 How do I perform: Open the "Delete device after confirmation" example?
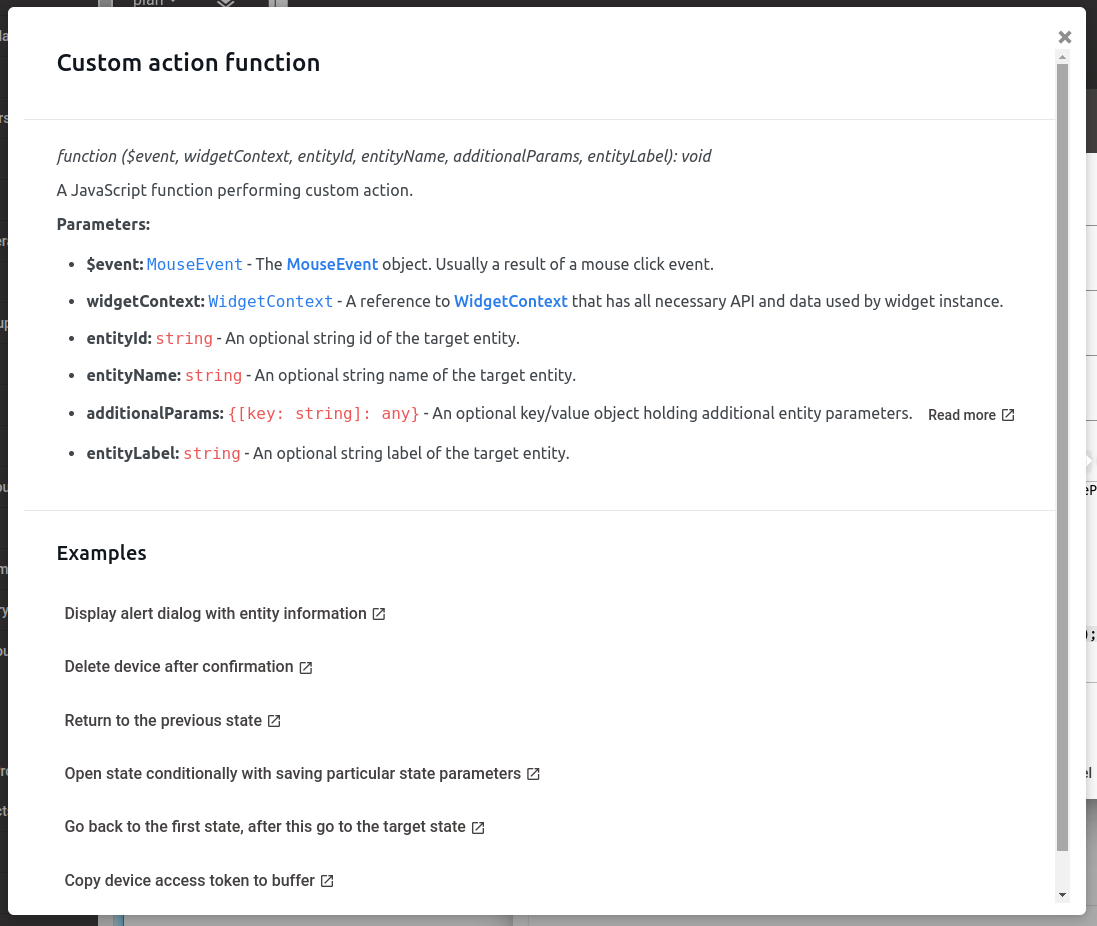(x=177, y=666)
